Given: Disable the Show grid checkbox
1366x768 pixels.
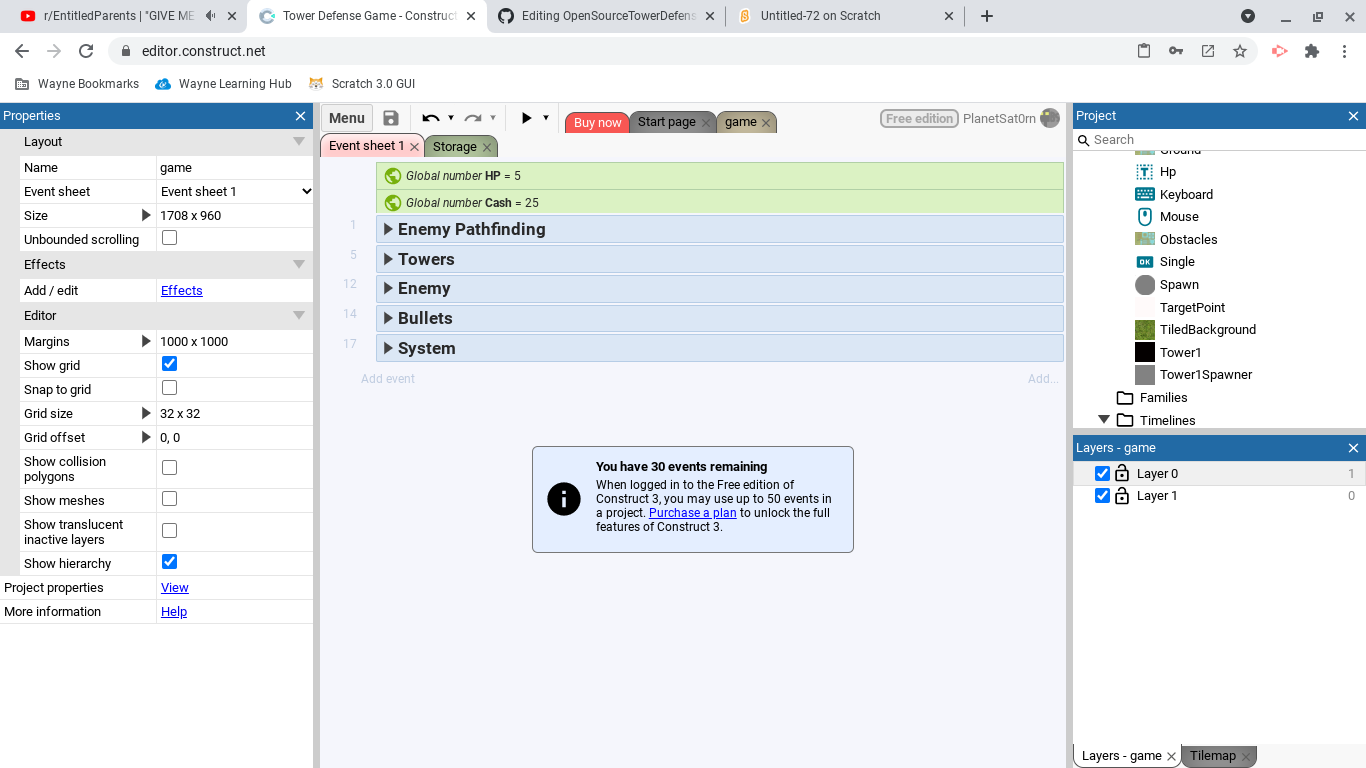Looking at the screenshot, I should [x=170, y=364].
